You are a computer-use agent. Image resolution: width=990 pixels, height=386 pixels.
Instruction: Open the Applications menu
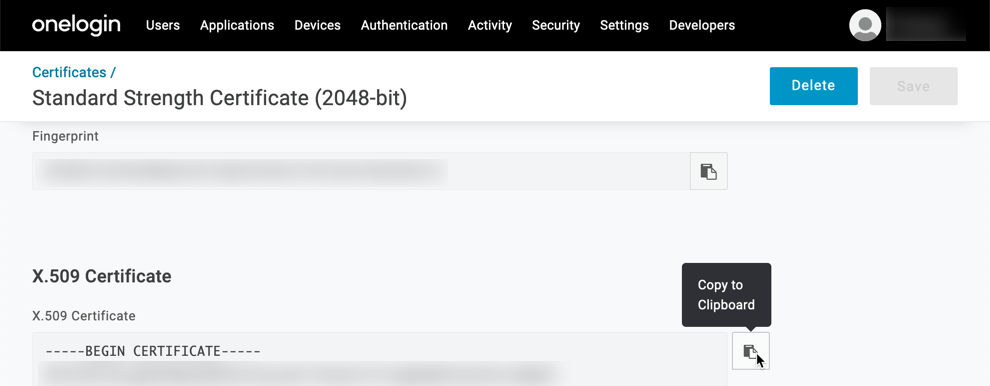[x=237, y=25]
